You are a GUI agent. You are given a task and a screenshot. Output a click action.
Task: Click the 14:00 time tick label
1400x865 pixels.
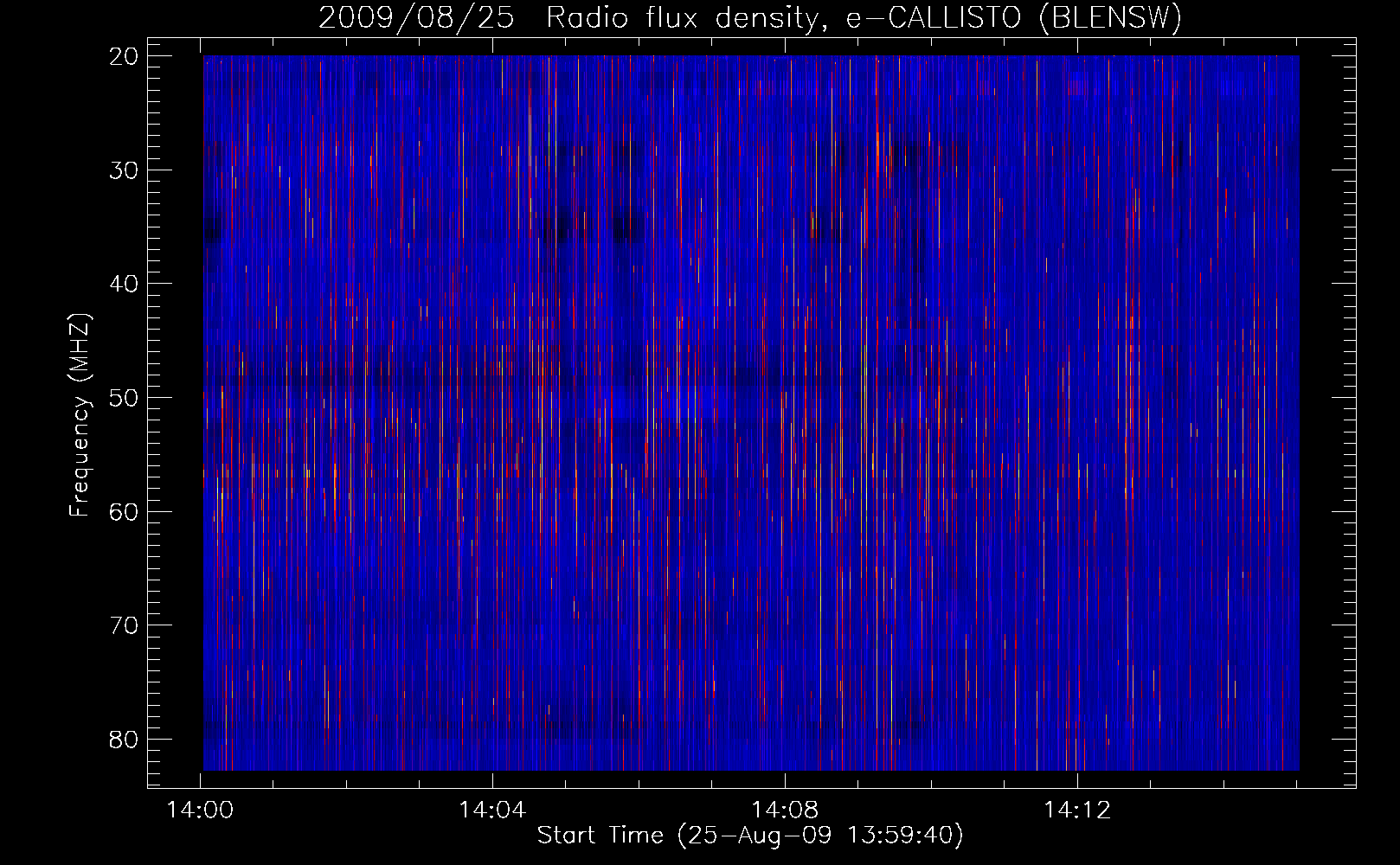[201, 811]
